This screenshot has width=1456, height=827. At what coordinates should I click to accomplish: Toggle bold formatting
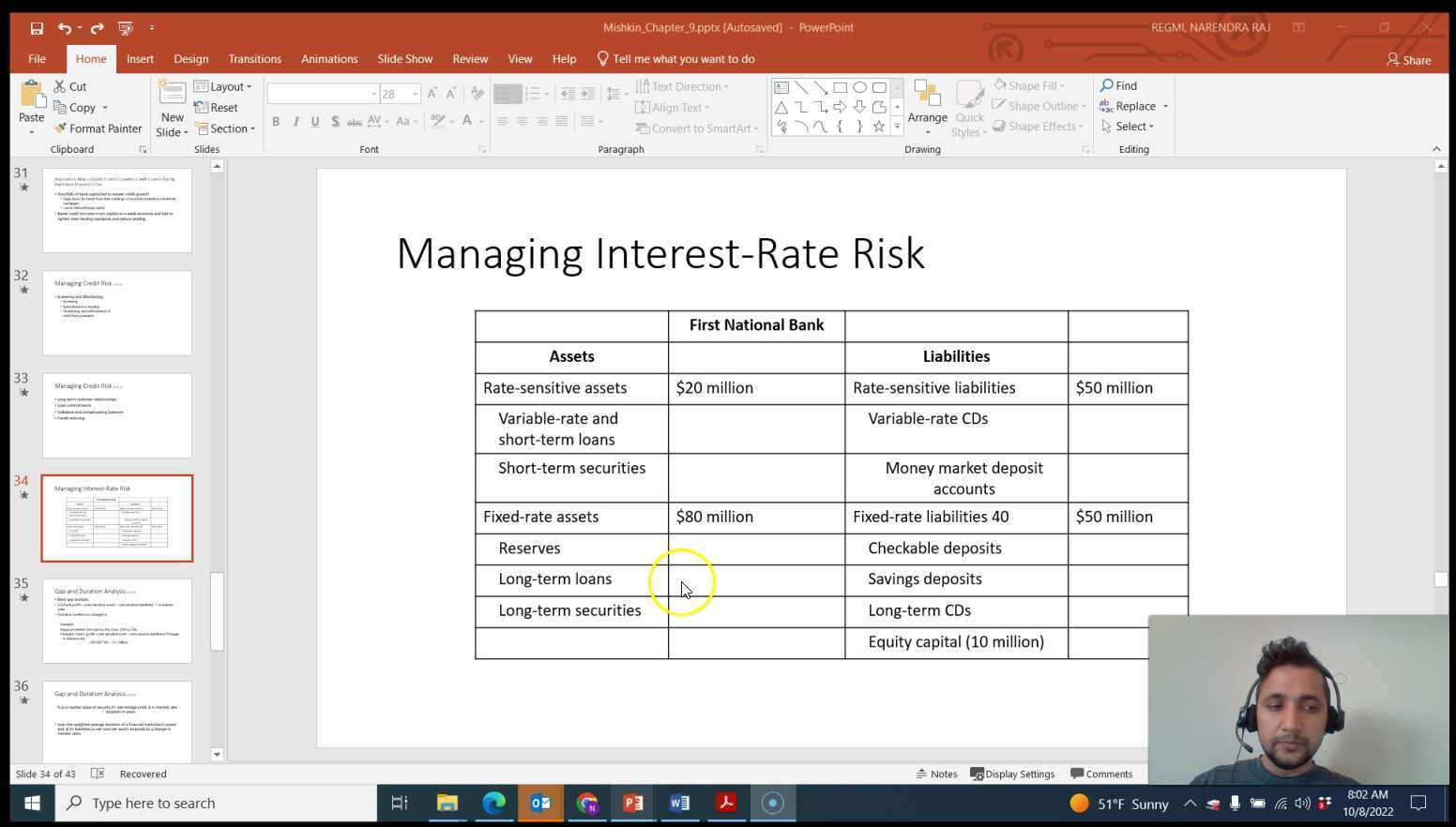click(276, 122)
